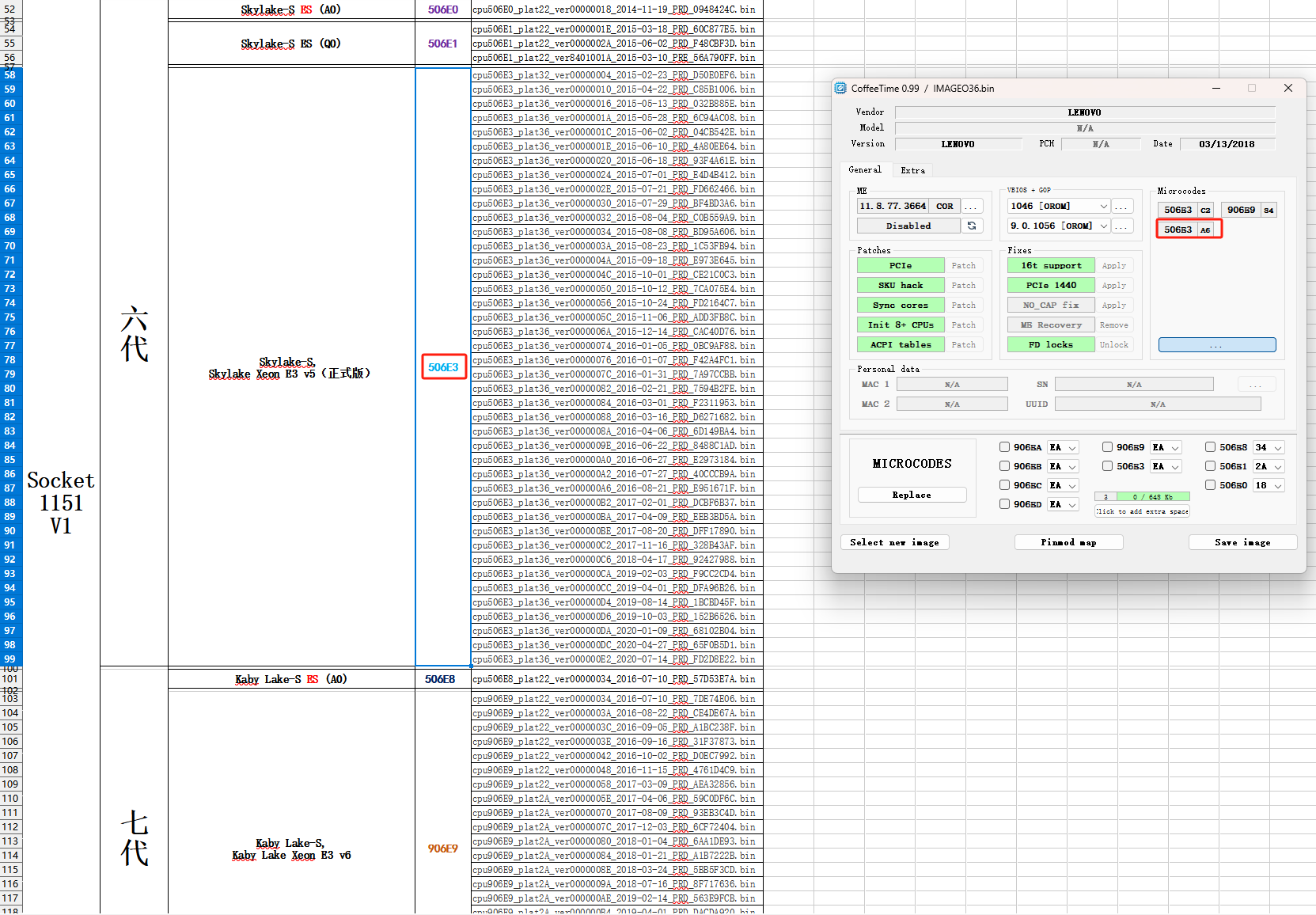
Task: Close the CoffeeTime window
Action: (1288, 89)
